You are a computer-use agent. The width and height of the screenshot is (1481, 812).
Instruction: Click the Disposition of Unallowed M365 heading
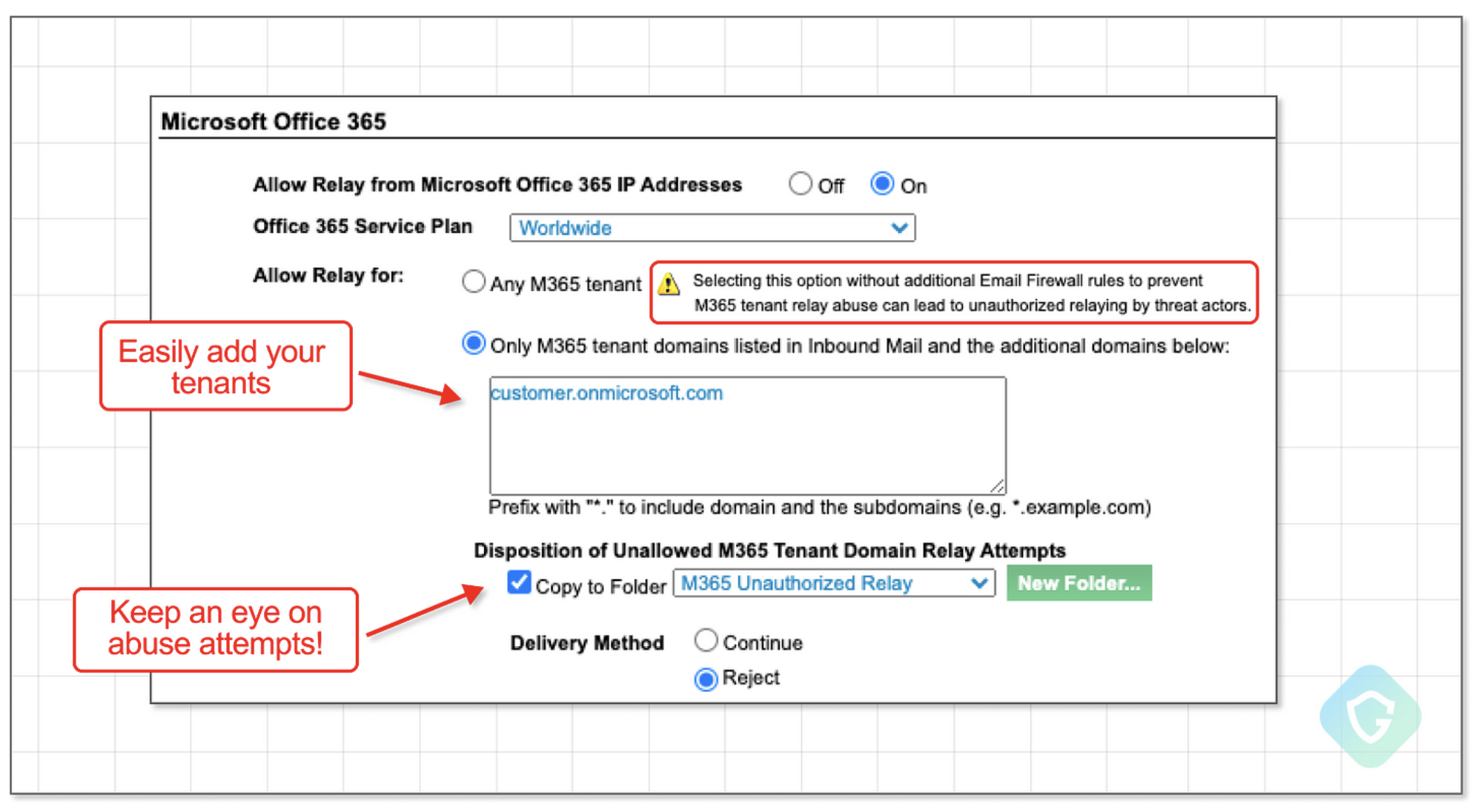coord(769,550)
